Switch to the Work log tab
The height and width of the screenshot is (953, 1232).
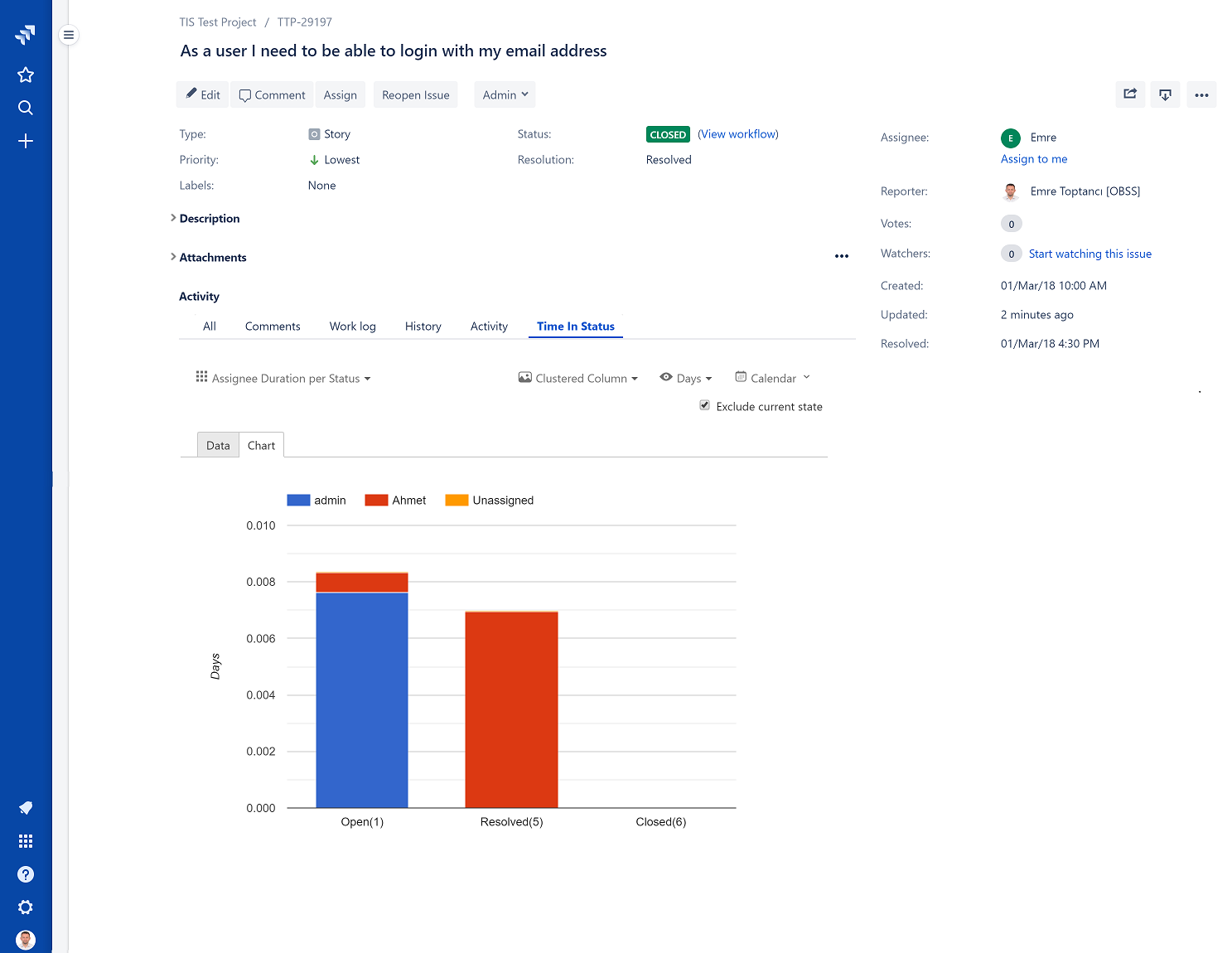tap(352, 326)
